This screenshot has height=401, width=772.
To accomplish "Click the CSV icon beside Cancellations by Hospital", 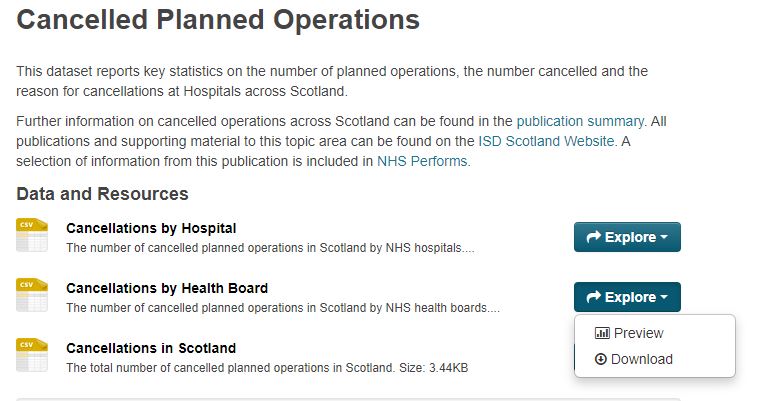I will 32,235.
